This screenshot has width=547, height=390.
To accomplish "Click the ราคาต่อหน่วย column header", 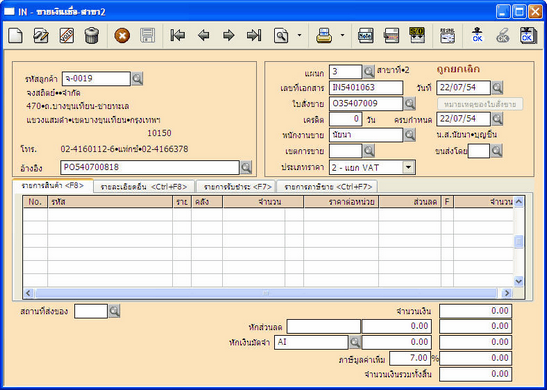I will 341,202.
